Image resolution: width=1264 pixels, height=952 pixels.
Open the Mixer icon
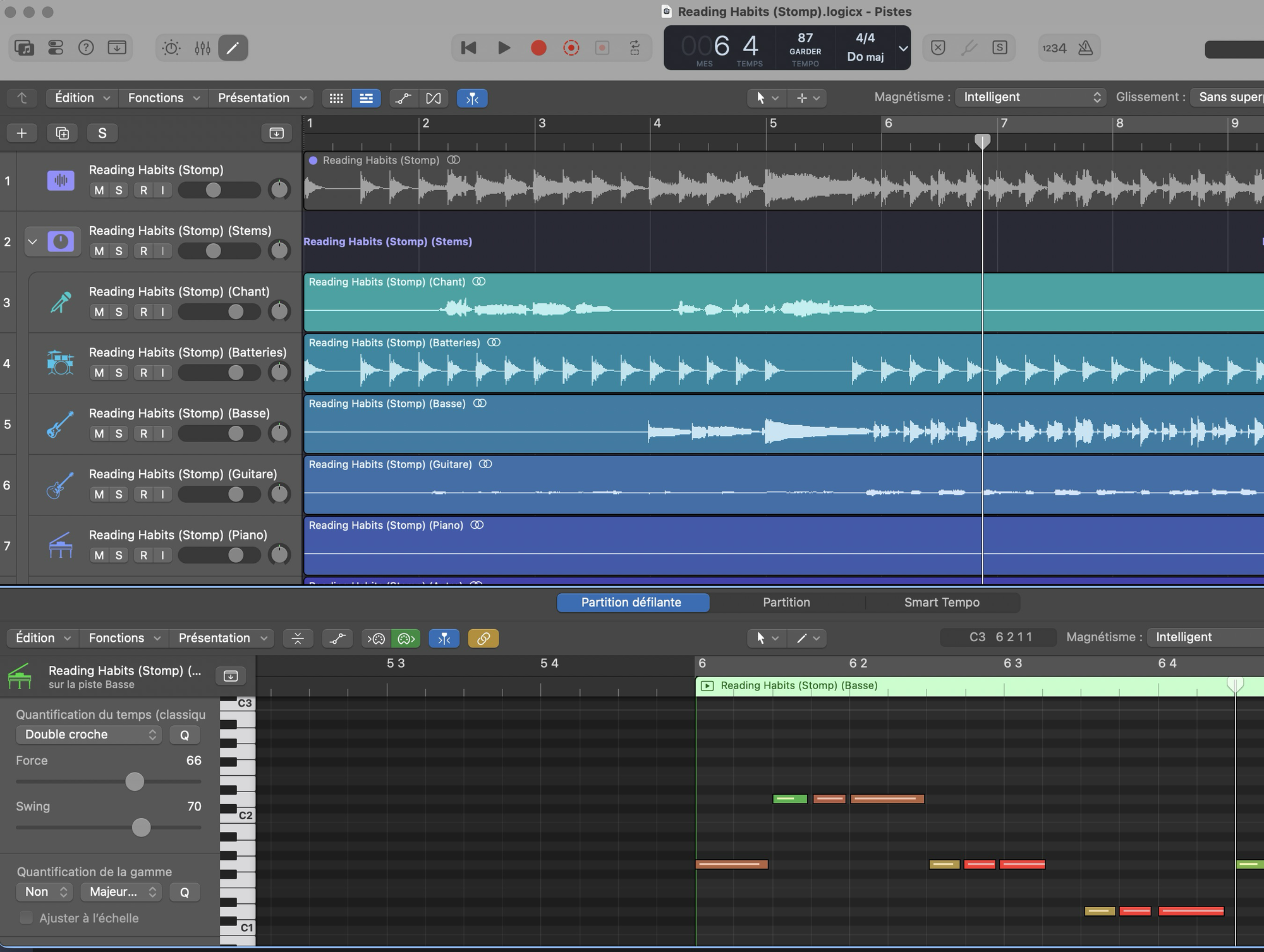(x=202, y=47)
